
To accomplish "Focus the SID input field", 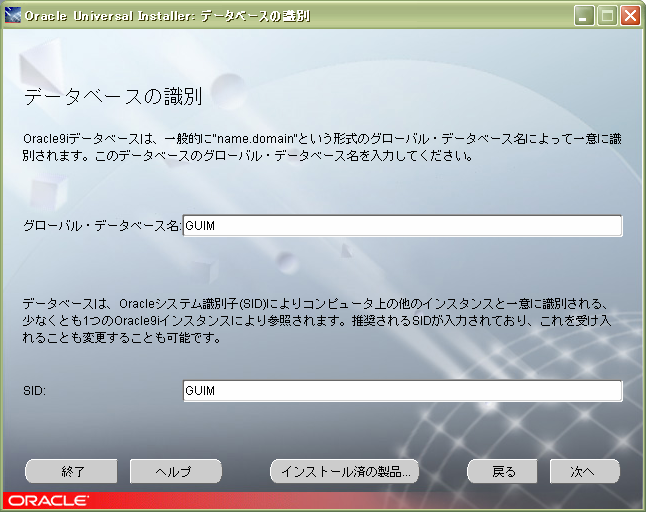I will (x=403, y=390).
